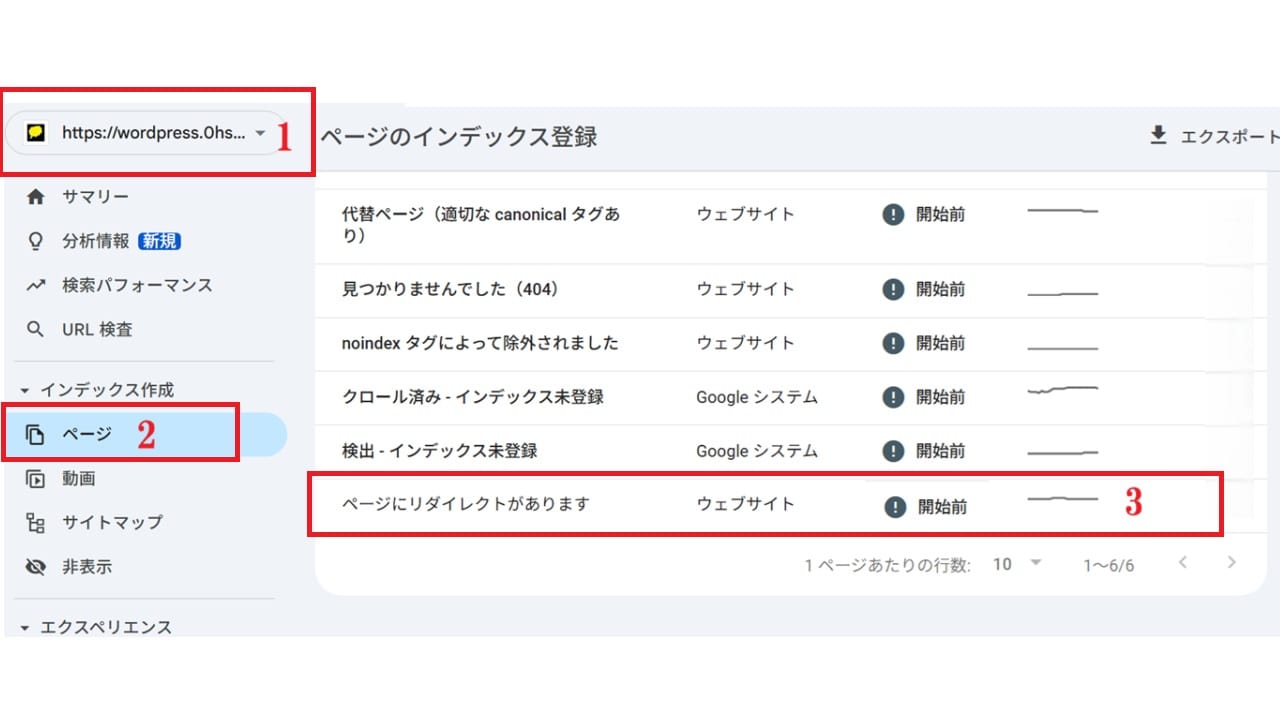Open noindex タグによって除外されました row
Screen dimensions: 1280x720
click(480, 343)
